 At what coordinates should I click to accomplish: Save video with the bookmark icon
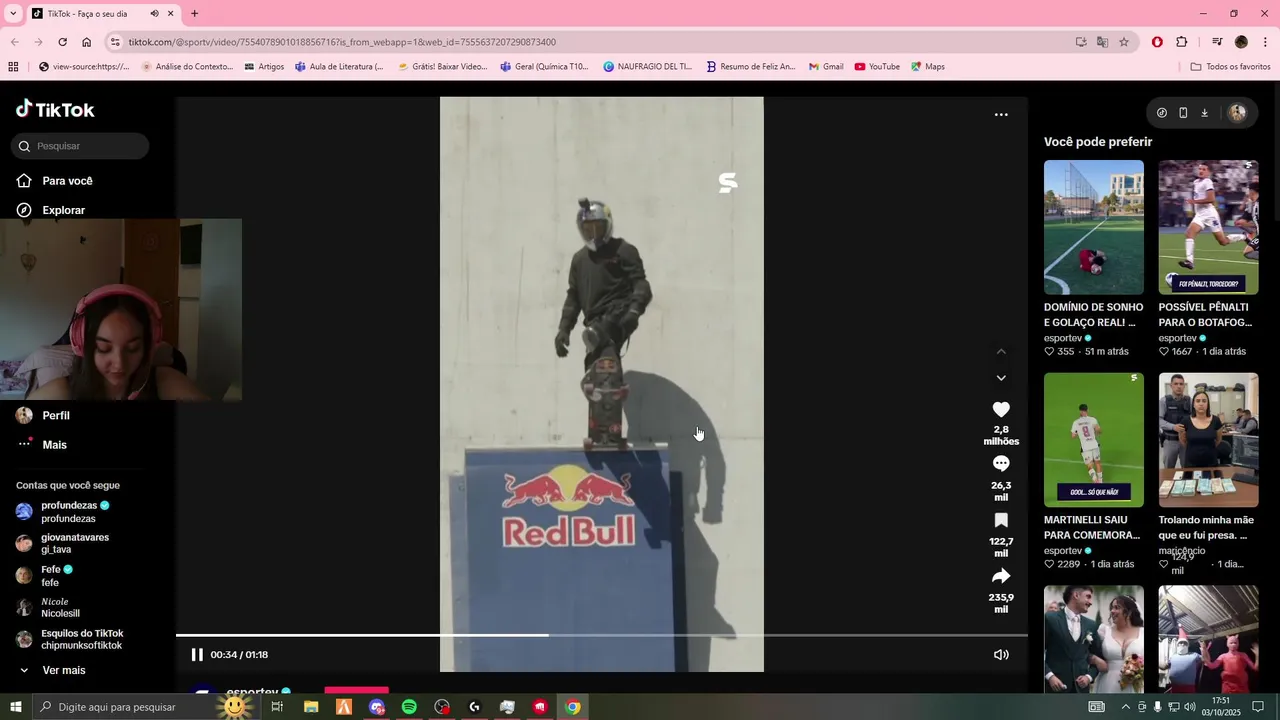pos(1001,520)
